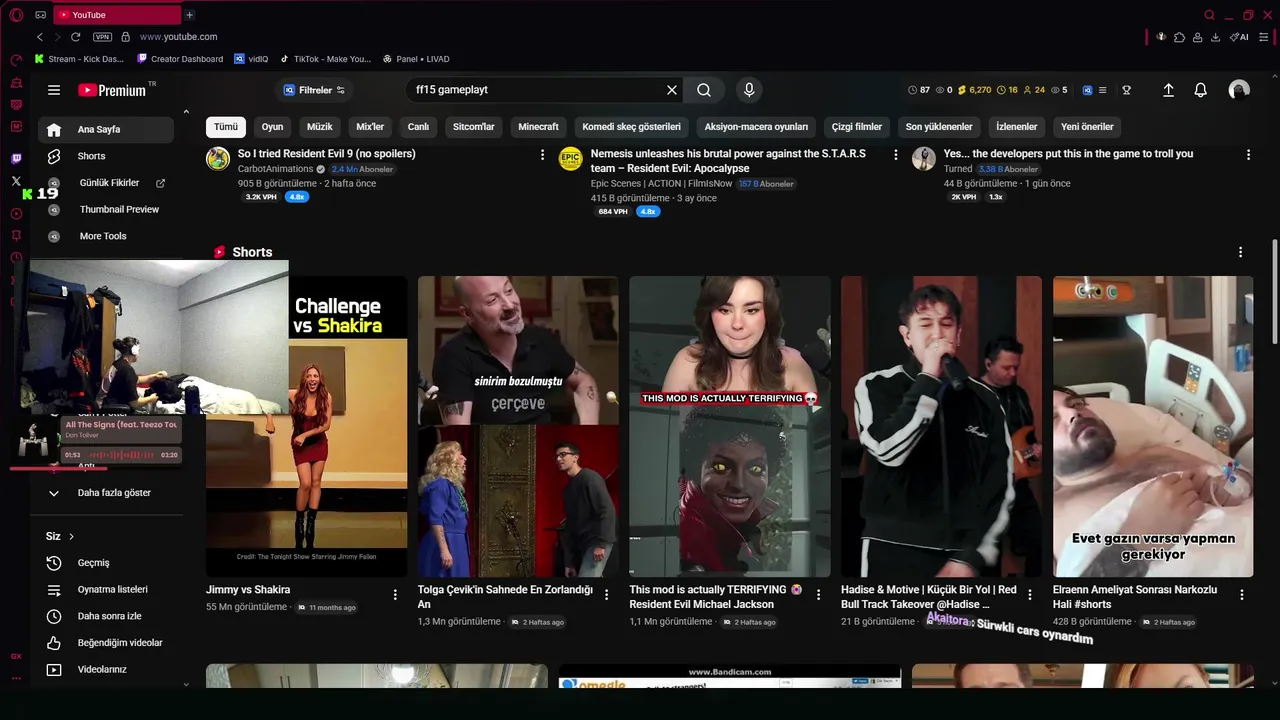The height and width of the screenshot is (720, 1280).
Task: Open Daha sonra izle in sidebar
Action: pos(106,616)
